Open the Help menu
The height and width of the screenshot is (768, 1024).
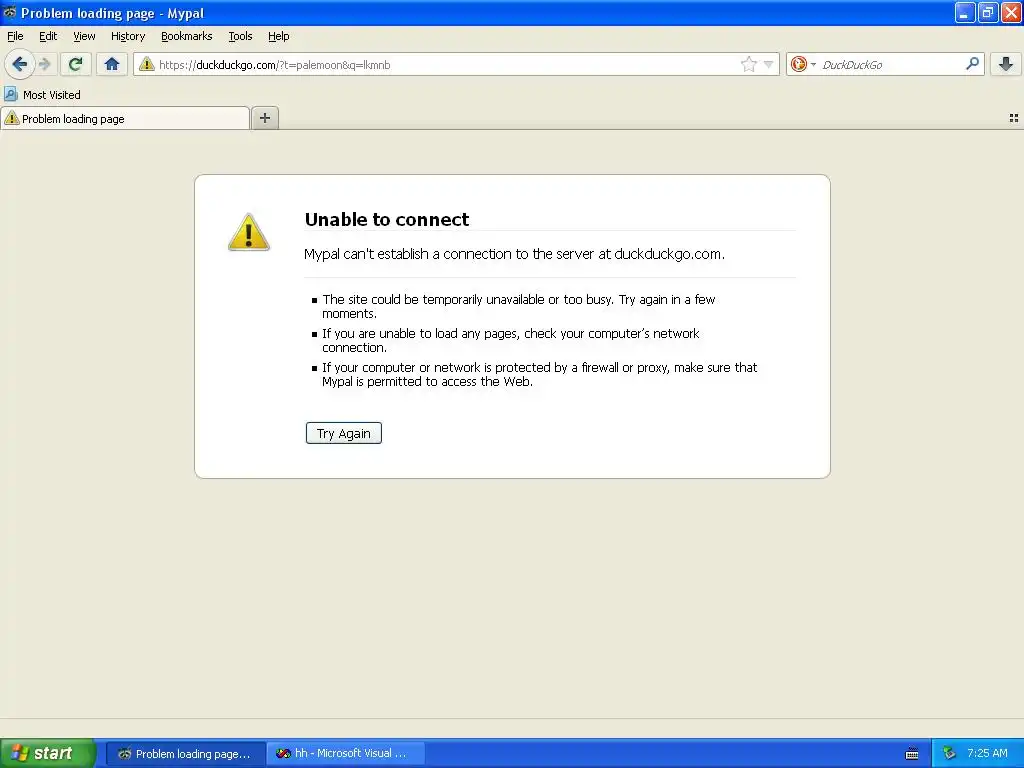279,36
